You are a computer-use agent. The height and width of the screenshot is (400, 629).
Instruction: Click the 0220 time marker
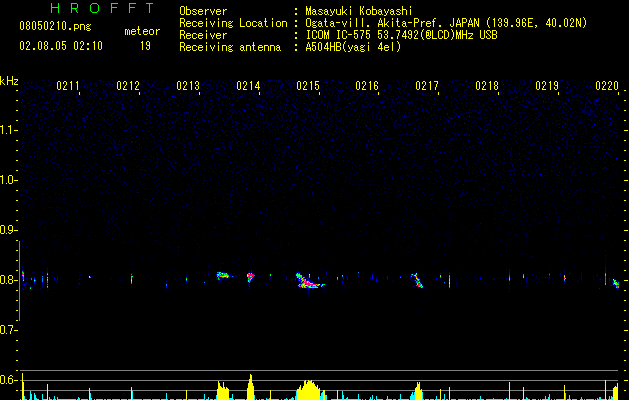point(607,86)
